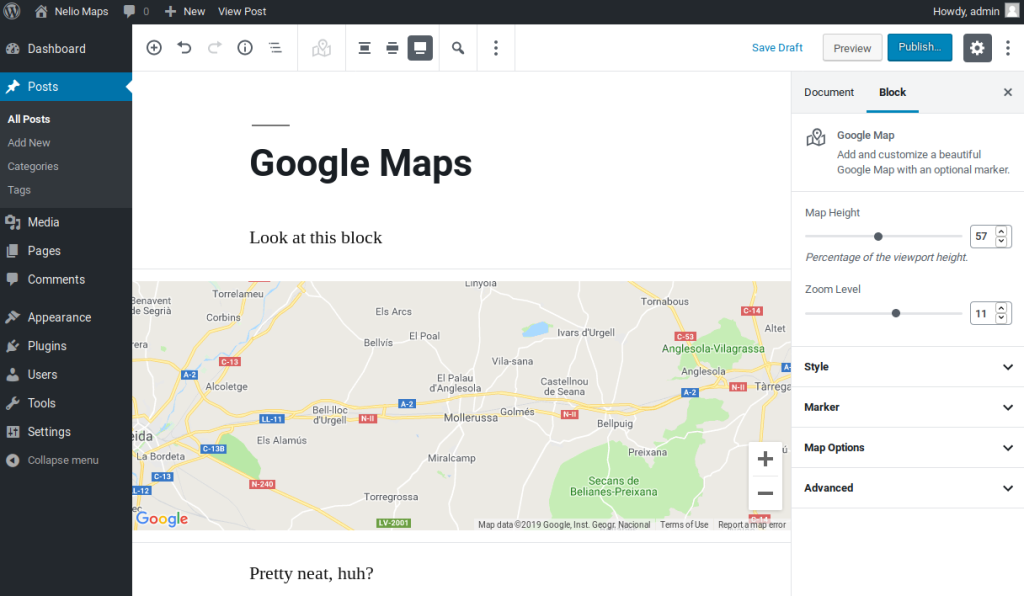This screenshot has width=1024, height=596.
Task: Select the wide width alignment icon
Action: point(393,48)
